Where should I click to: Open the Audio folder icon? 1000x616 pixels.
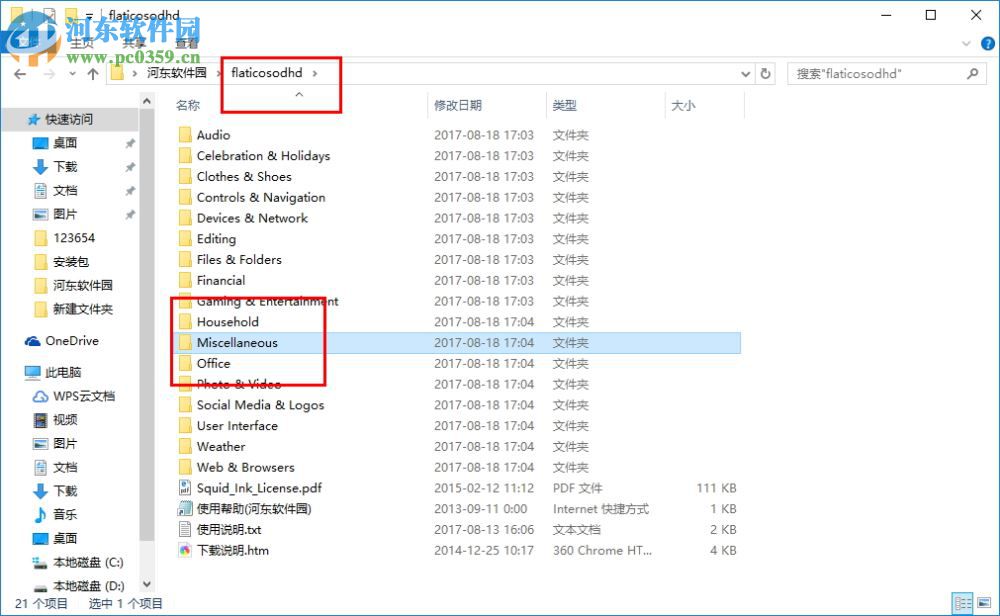pos(185,135)
